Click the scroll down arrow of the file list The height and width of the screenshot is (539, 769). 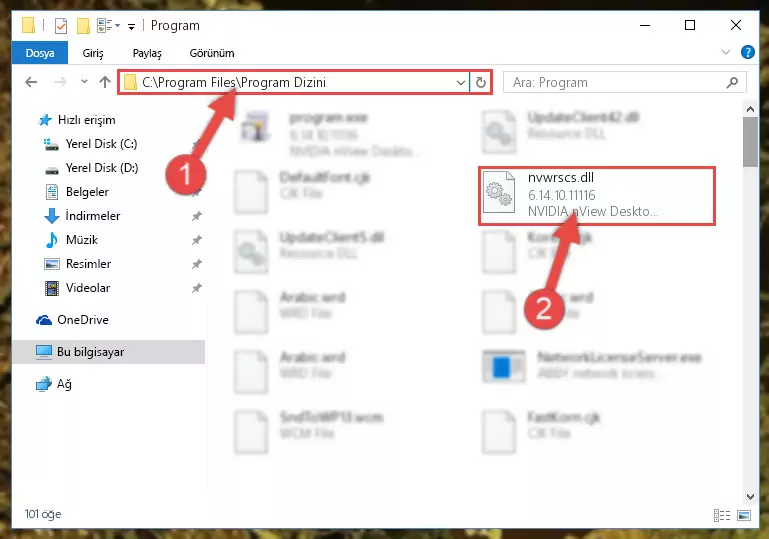click(750, 496)
